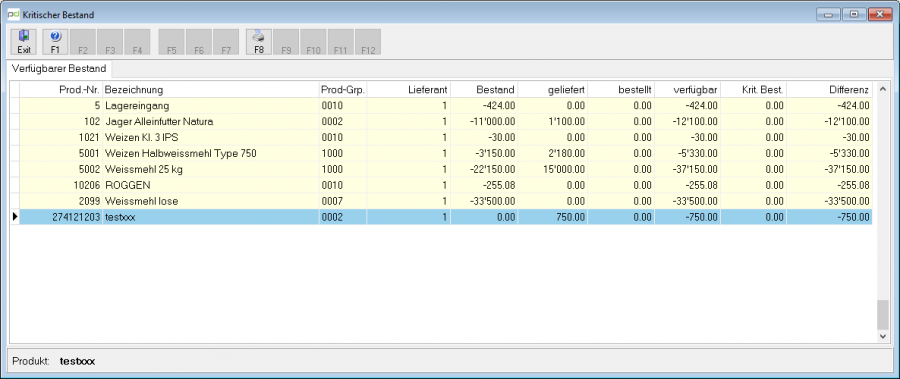Click the disabled F10 toolbar button
This screenshot has height=379, width=900.
[x=313, y=42]
